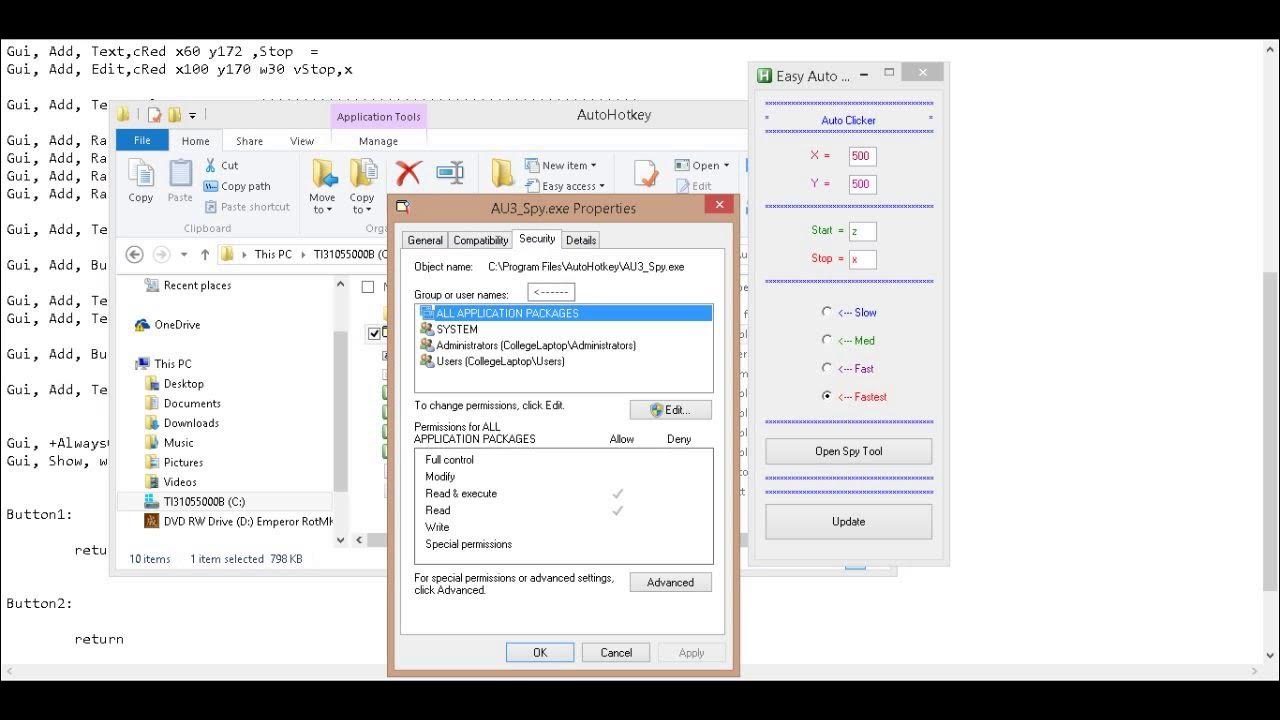1280x720 pixels.
Task: Select DVD RW Drive (D:) in navigation pane
Action: [238, 521]
